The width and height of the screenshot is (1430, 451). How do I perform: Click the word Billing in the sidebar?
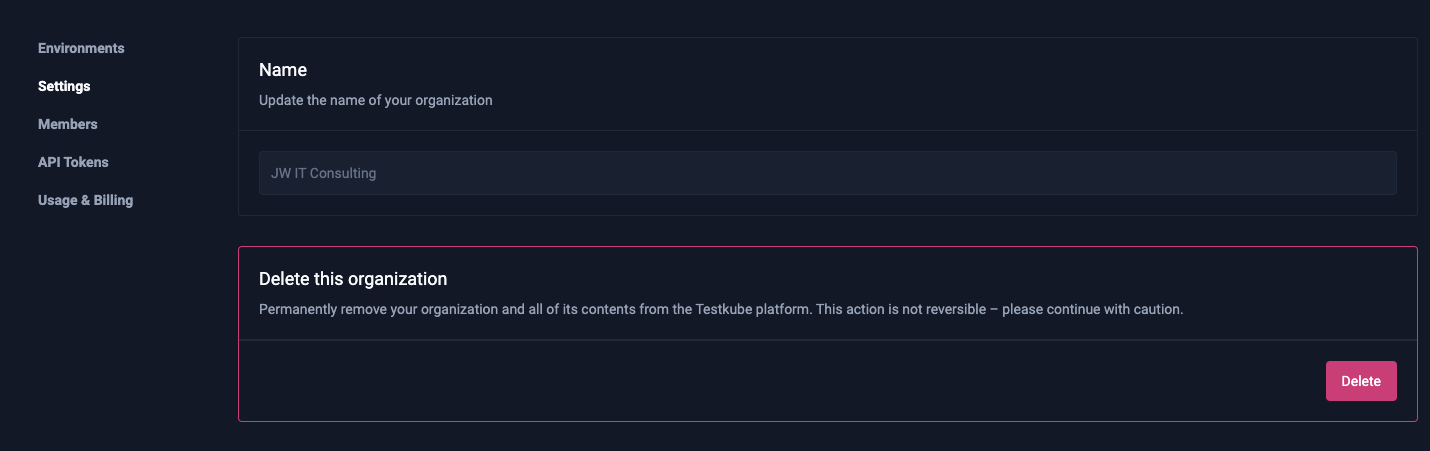[111, 200]
